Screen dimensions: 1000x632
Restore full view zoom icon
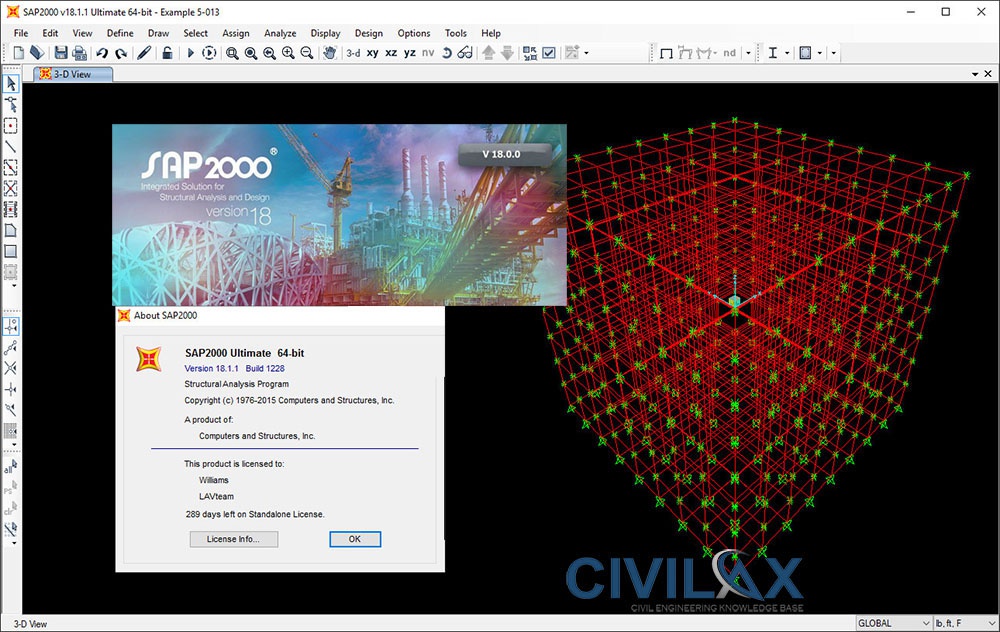pyautogui.click(x=251, y=53)
